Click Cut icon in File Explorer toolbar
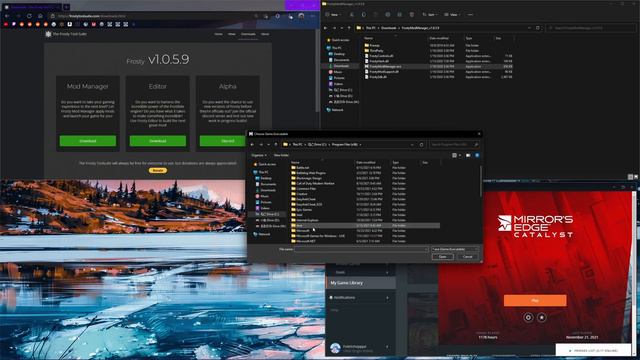The width and height of the screenshot is (640, 360). tap(352, 15)
